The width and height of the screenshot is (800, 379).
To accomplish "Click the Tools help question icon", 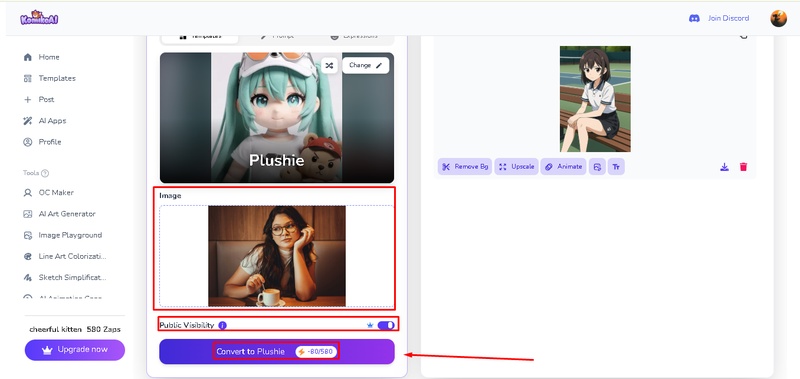I will click(x=45, y=173).
